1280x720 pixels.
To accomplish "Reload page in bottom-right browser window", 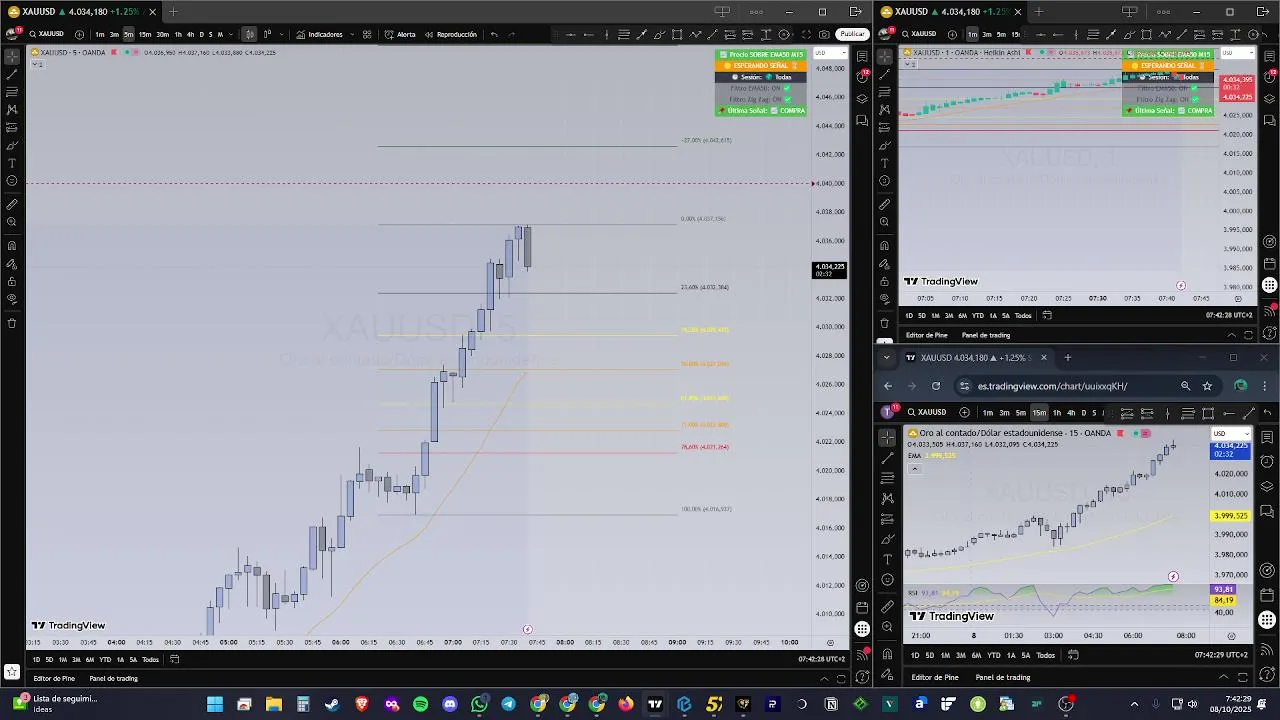I will click(936, 386).
